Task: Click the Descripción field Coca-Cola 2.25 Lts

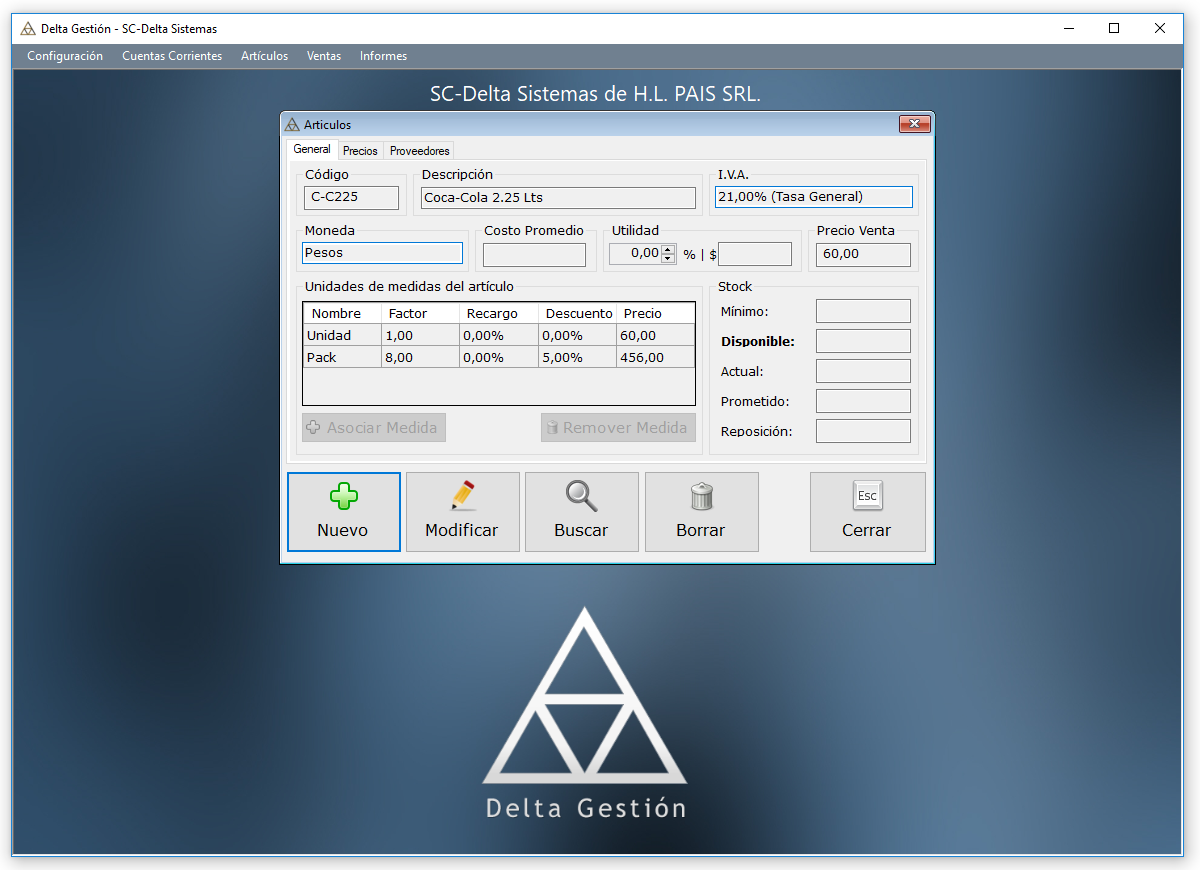Action: [x=558, y=198]
